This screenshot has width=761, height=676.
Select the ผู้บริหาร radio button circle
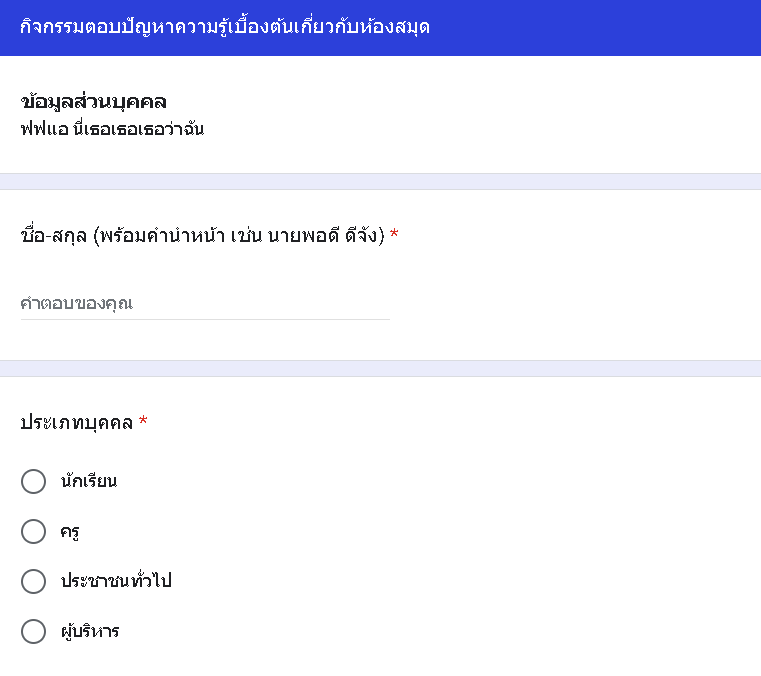(33, 631)
